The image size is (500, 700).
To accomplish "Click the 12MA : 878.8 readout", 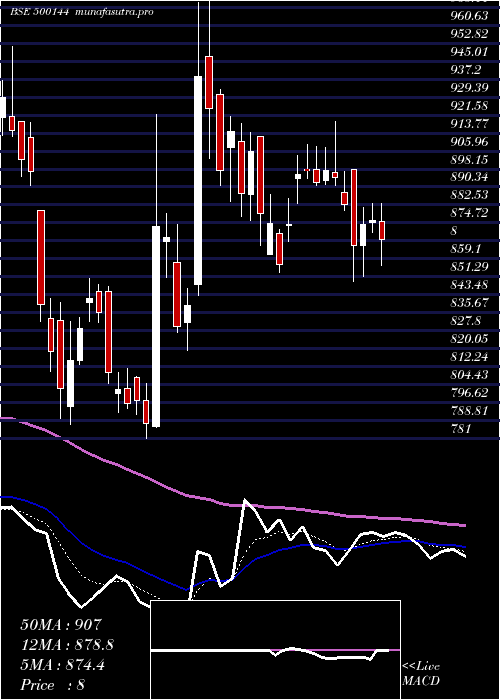I will (x=67, y=645).
